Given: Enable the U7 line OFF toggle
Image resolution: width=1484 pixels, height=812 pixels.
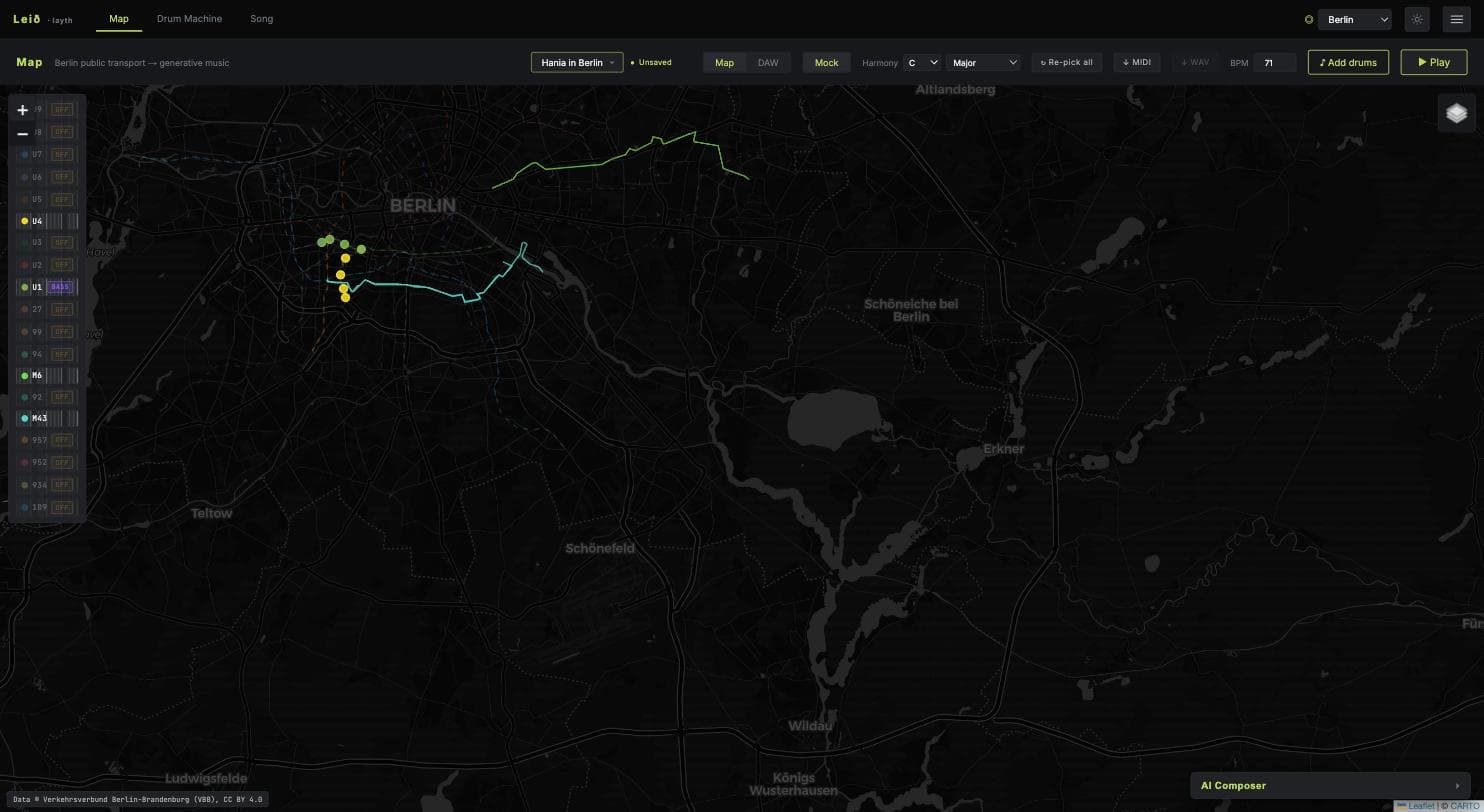Looking at the screenshot, I should pos(62,155).
